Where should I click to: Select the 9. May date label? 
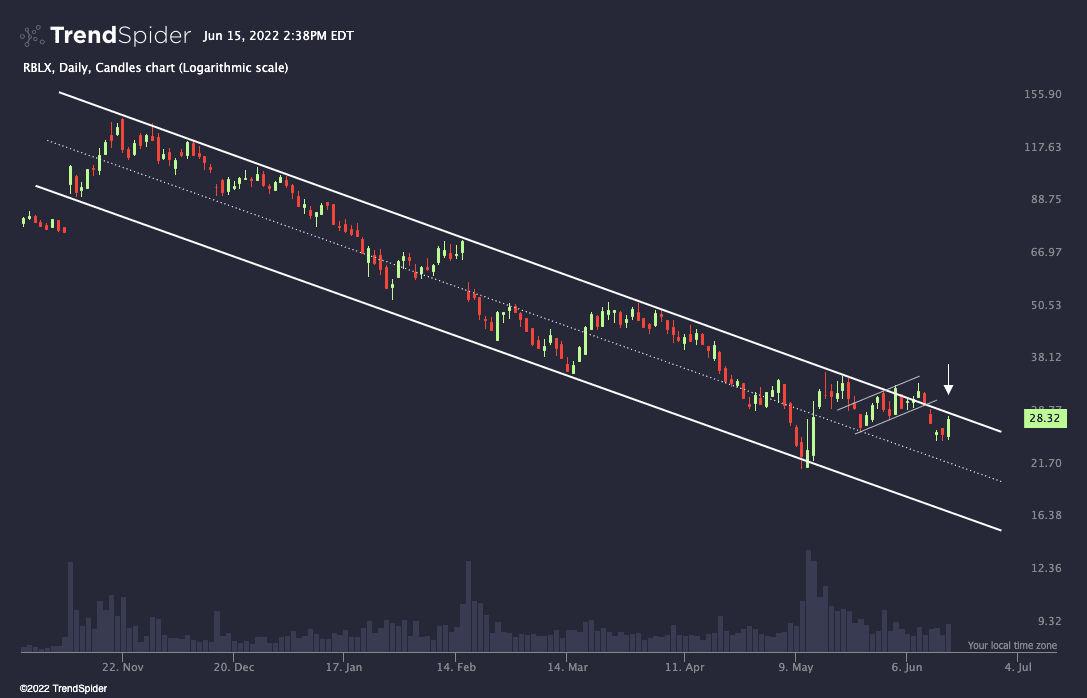coord(795,666)
